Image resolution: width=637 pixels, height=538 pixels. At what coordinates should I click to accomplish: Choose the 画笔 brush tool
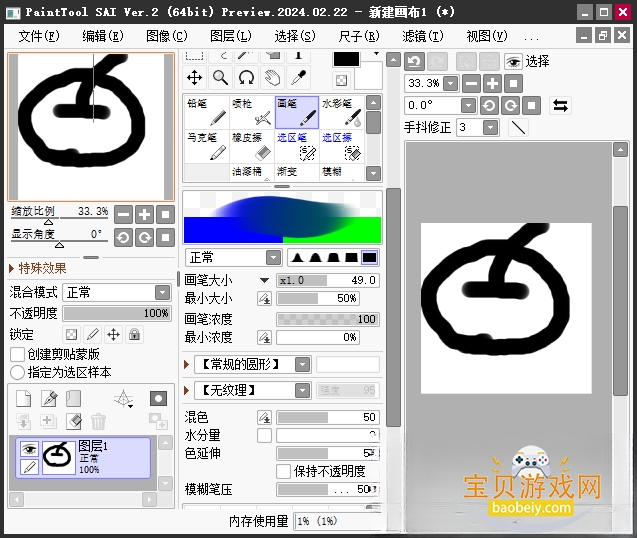[x=297, y=112]
